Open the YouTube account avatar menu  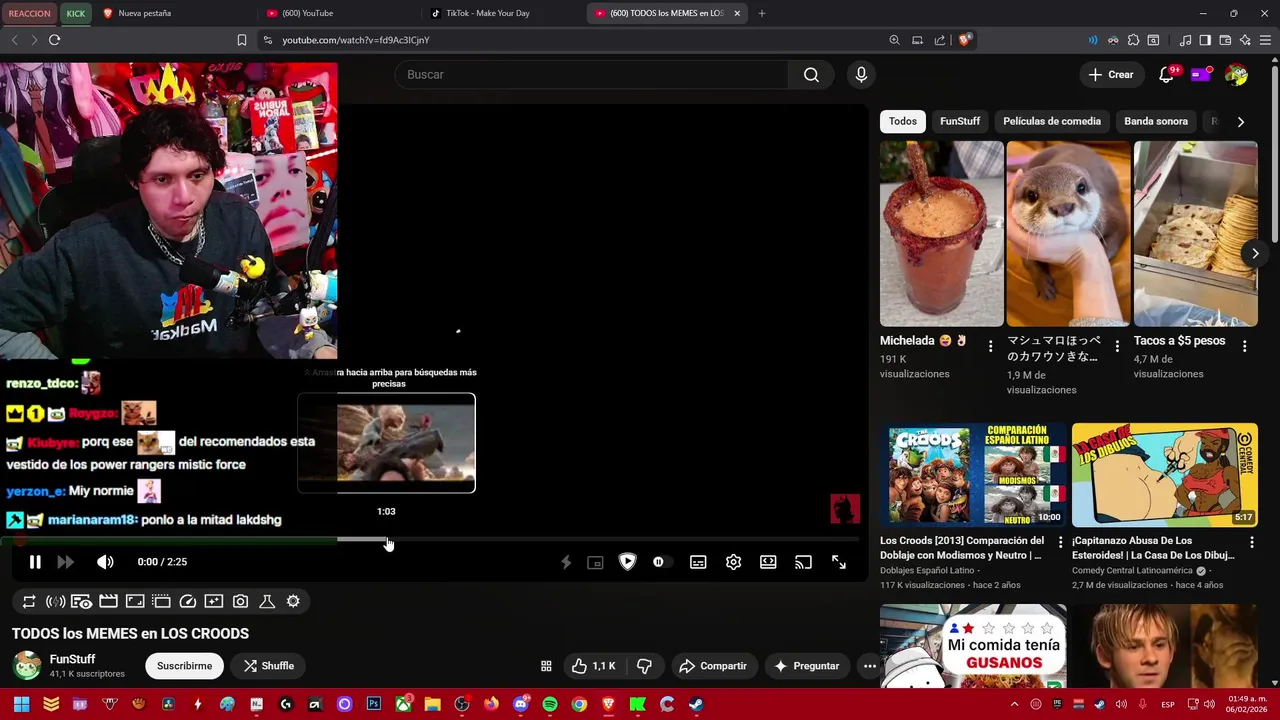point(1236,75)
